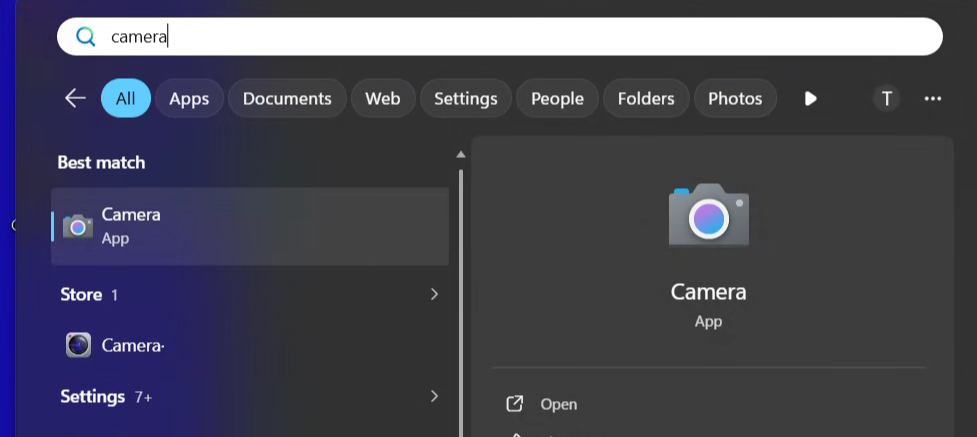The width and height of the screenshot is (977, 437).
Task: Expand the Settings results chevron
Action: pos(434,396)
